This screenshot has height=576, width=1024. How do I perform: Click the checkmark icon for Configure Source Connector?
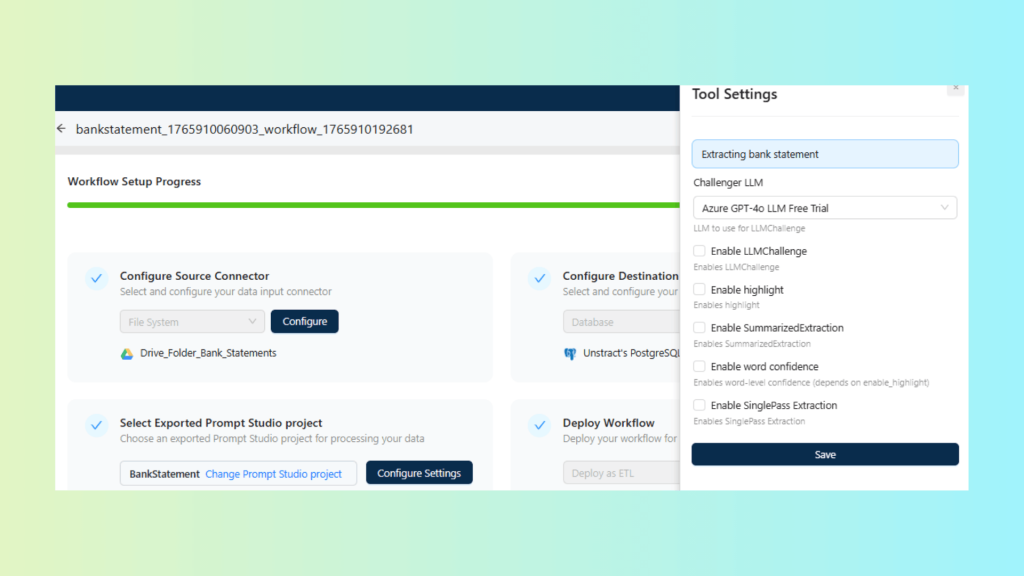coord(96,278)
